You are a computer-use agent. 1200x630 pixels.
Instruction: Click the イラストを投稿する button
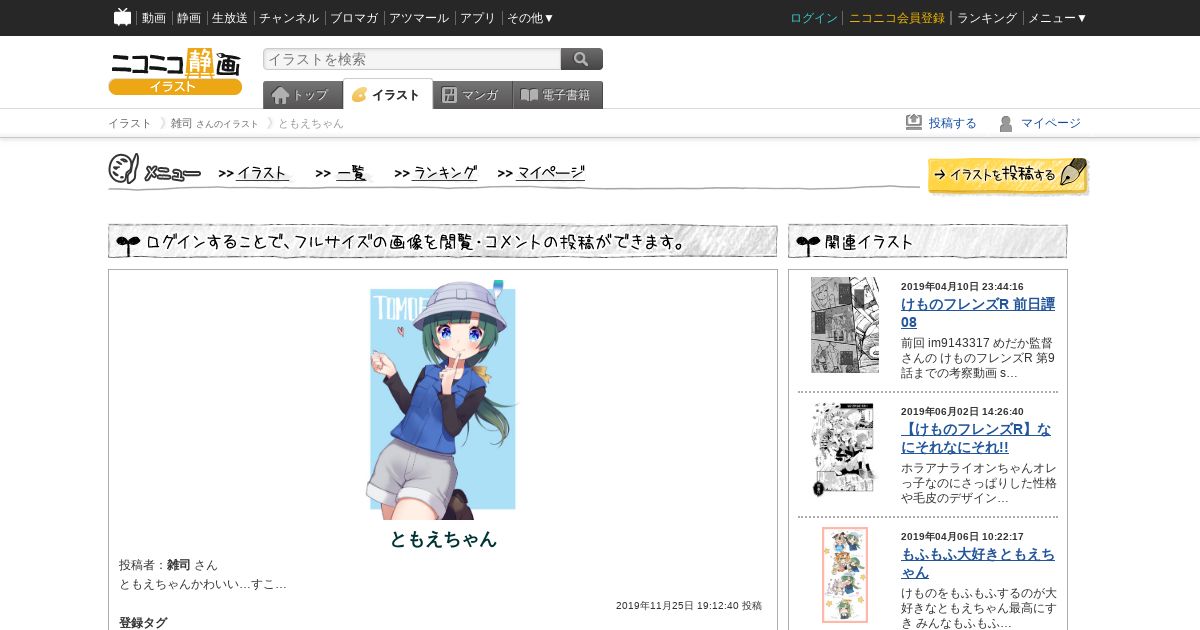click(1007, 175)
